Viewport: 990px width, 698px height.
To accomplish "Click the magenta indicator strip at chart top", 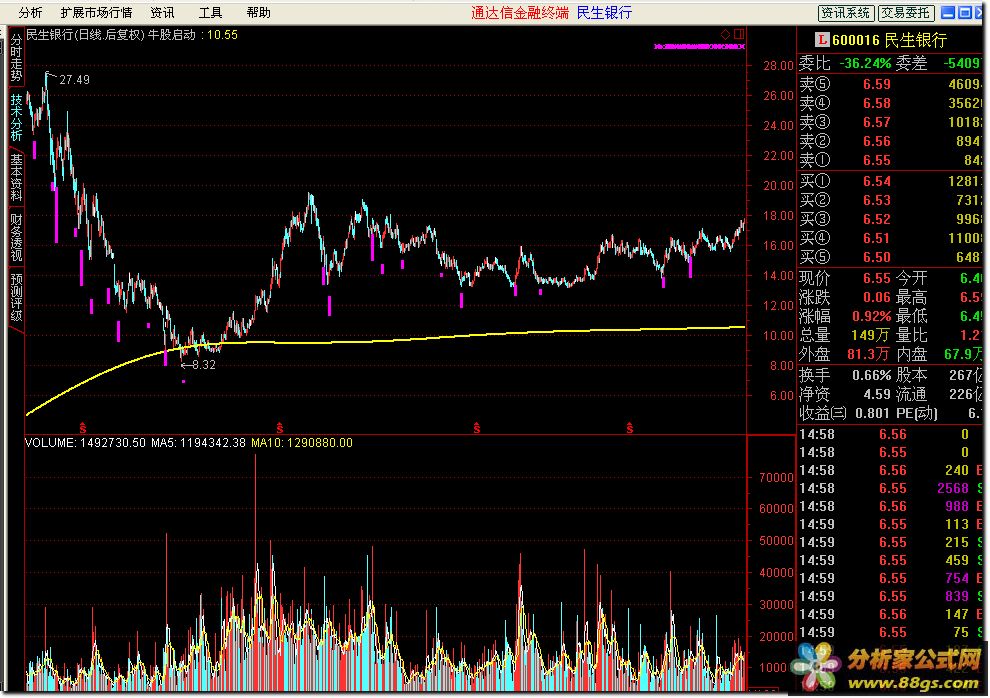I will pyautogui.click(x=700, y=47).
